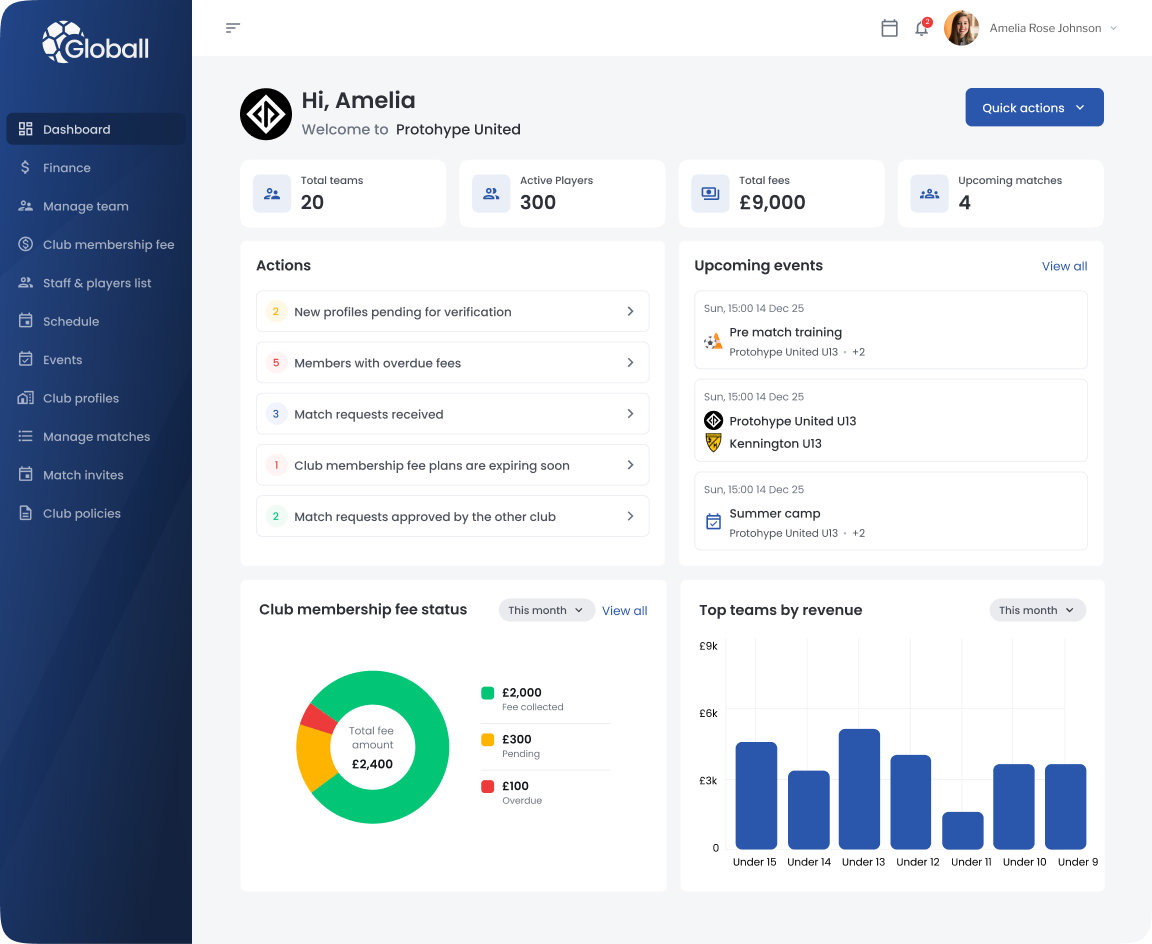Click the Under 11 revenue bar
1152x944 pixels.
point(962,830)
